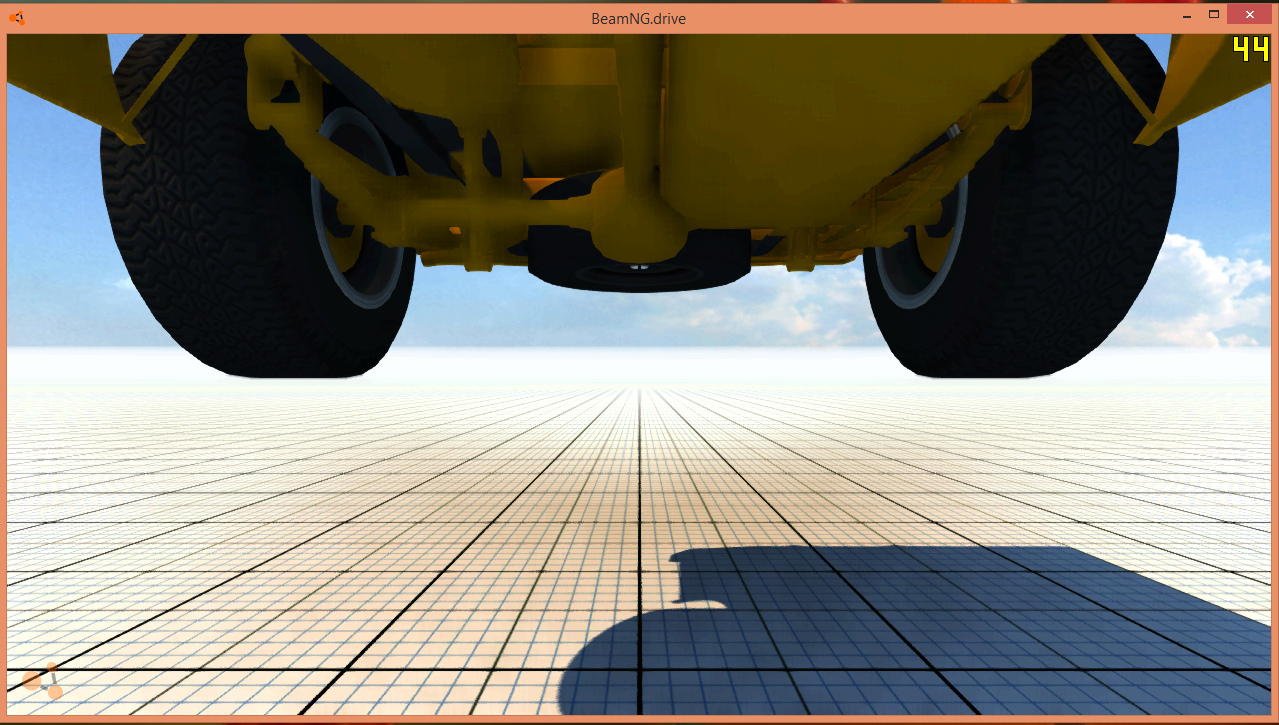Click the yellow FPS counter showing 44
The width and height of the screenshot is (1279, 725).
coord(1250,49)
